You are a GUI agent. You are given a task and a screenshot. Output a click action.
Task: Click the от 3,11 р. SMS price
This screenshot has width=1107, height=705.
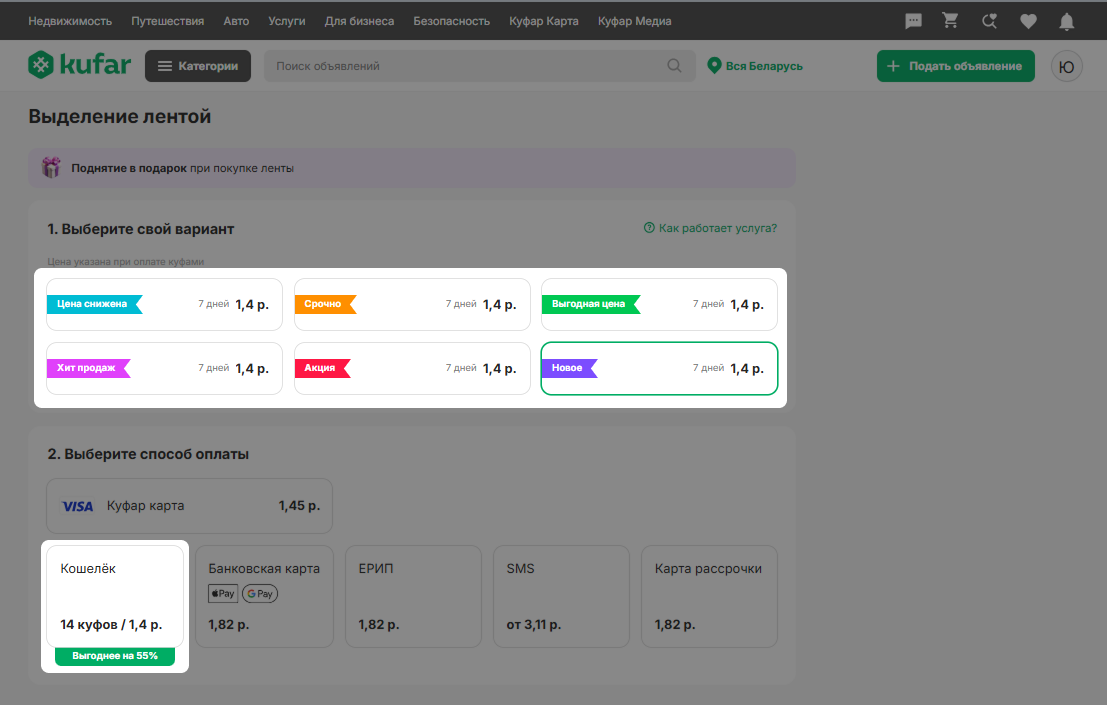534,625
